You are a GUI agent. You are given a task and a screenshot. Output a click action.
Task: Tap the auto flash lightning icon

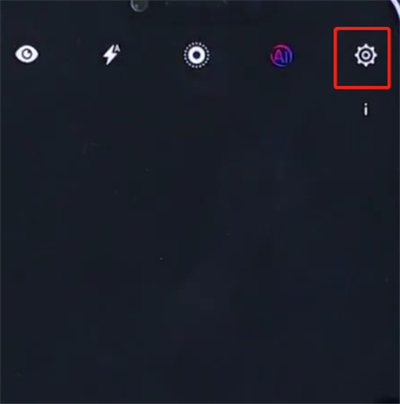click(x=111, y=55)
